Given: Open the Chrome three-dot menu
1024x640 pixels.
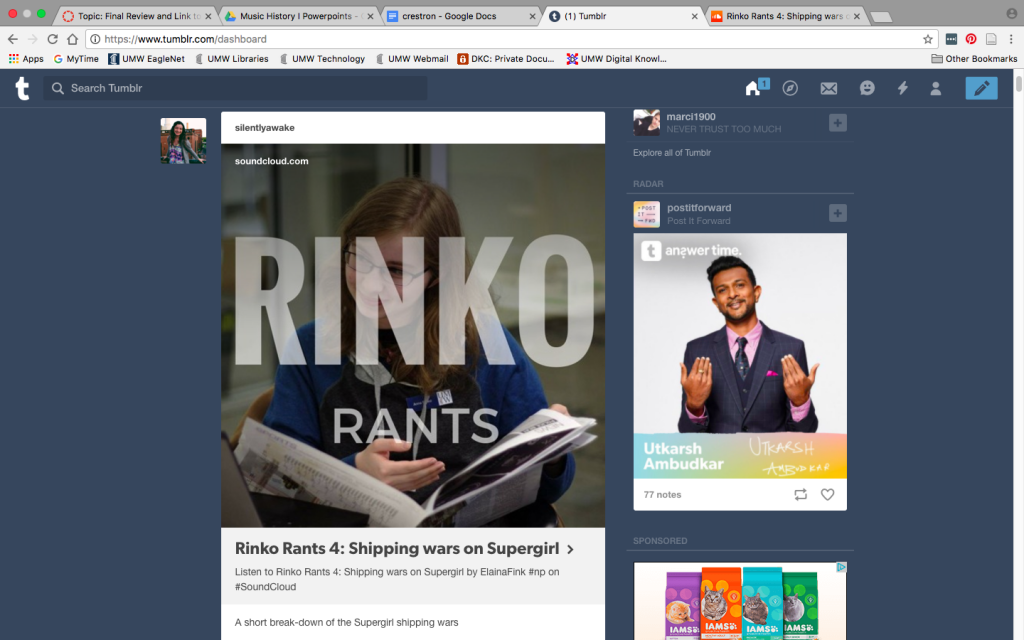Looking at the screenshot, I should click(x=1011, y=39).
